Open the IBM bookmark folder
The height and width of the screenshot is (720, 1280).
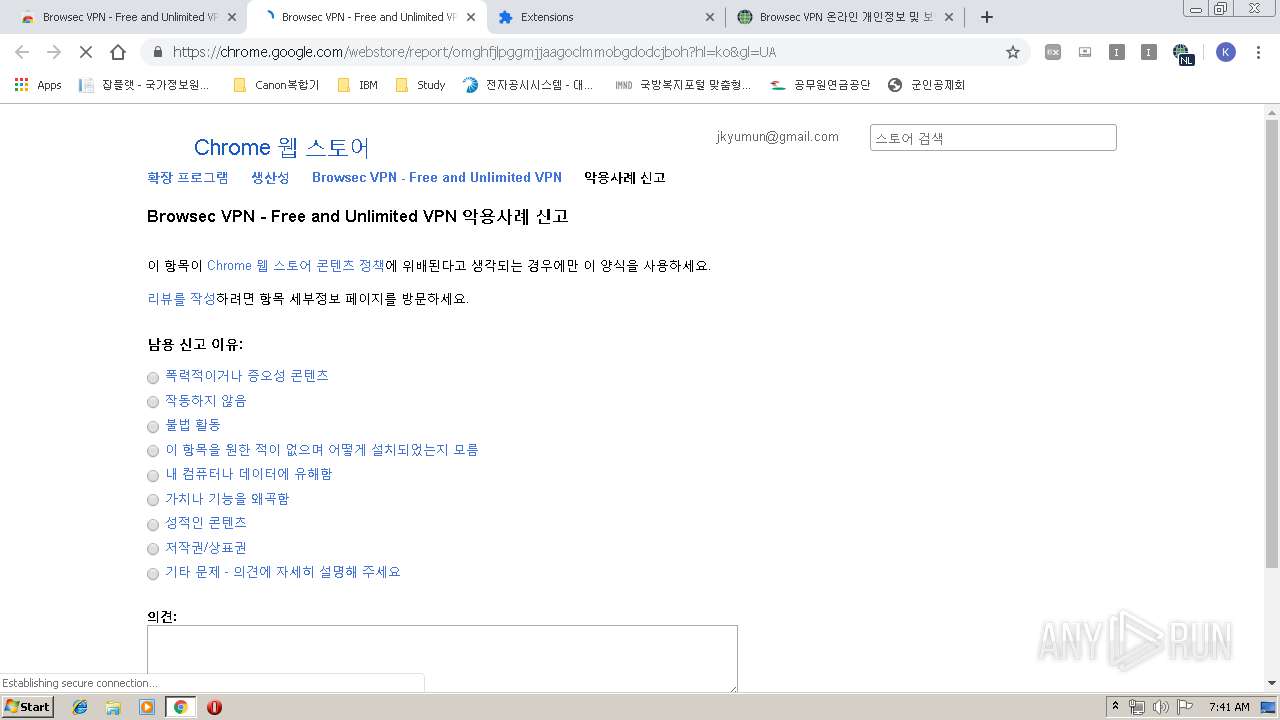[x=358, y=85]
